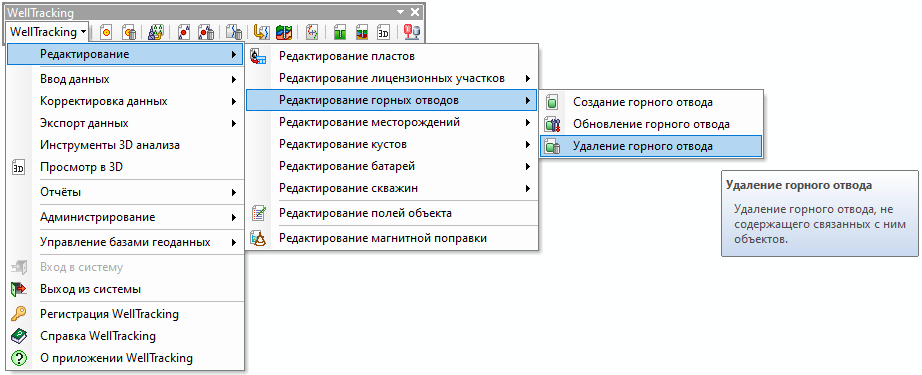Open Справка WellTracking help

tap(125, 336)
